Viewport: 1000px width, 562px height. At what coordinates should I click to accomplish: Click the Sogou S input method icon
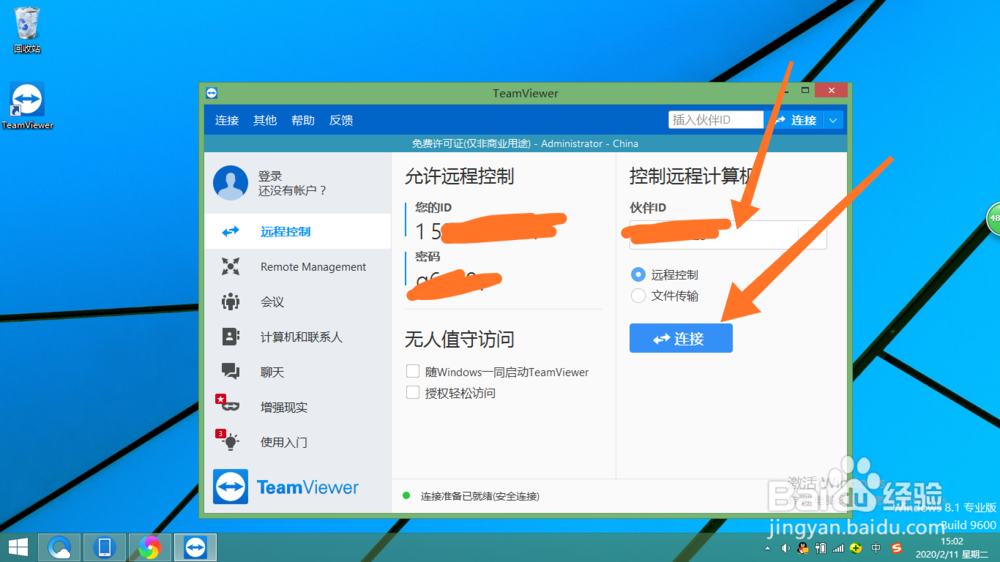click(x=897, y=548)
